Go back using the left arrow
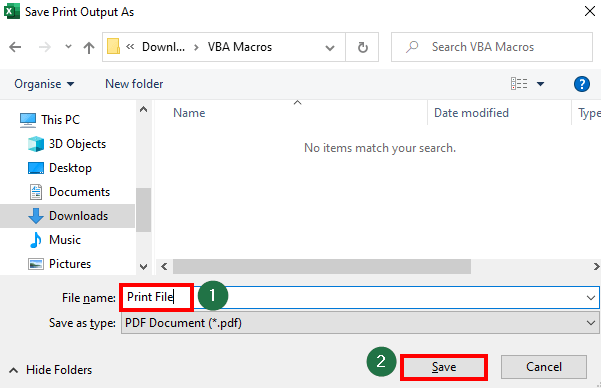 tap(15, 47)
